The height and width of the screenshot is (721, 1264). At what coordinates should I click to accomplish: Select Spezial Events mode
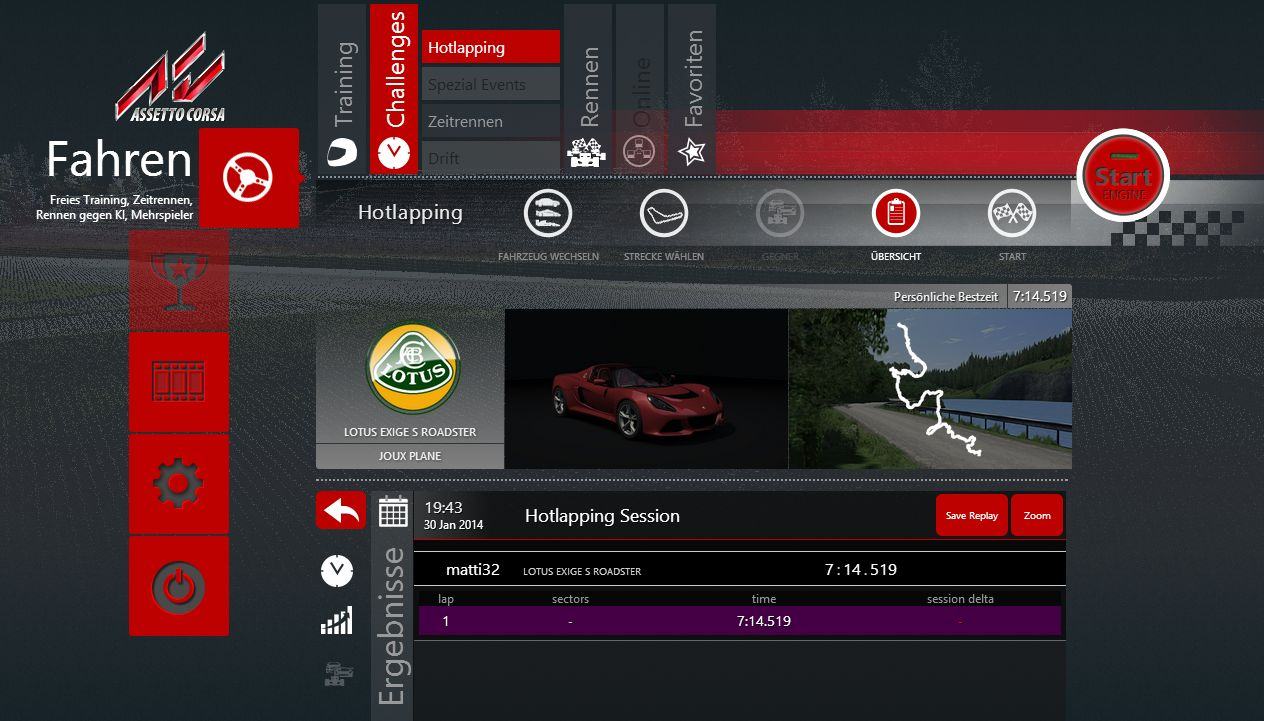tap(491, 84)
